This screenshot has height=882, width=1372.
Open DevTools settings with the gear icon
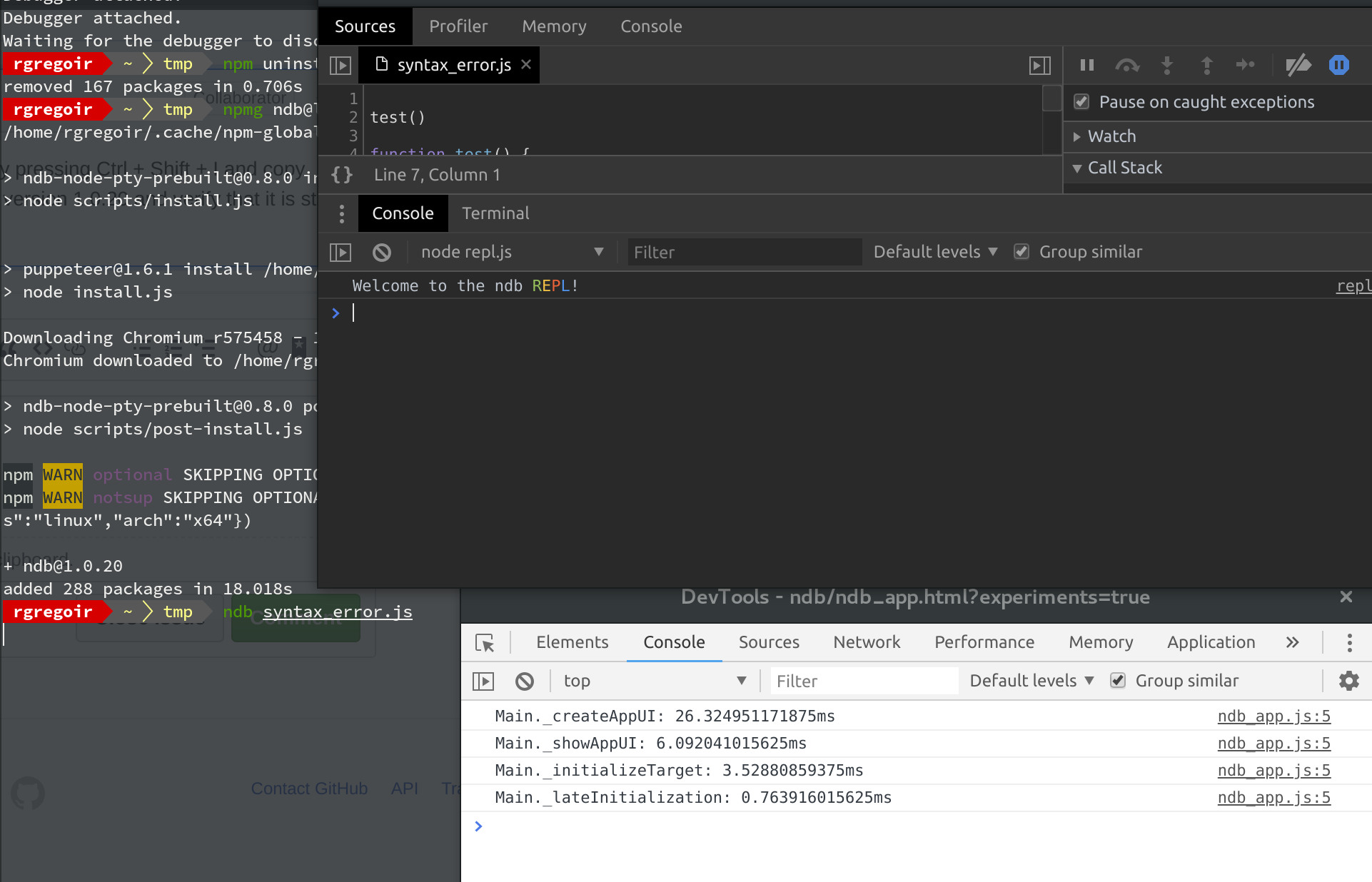(x=1348, y=681)
